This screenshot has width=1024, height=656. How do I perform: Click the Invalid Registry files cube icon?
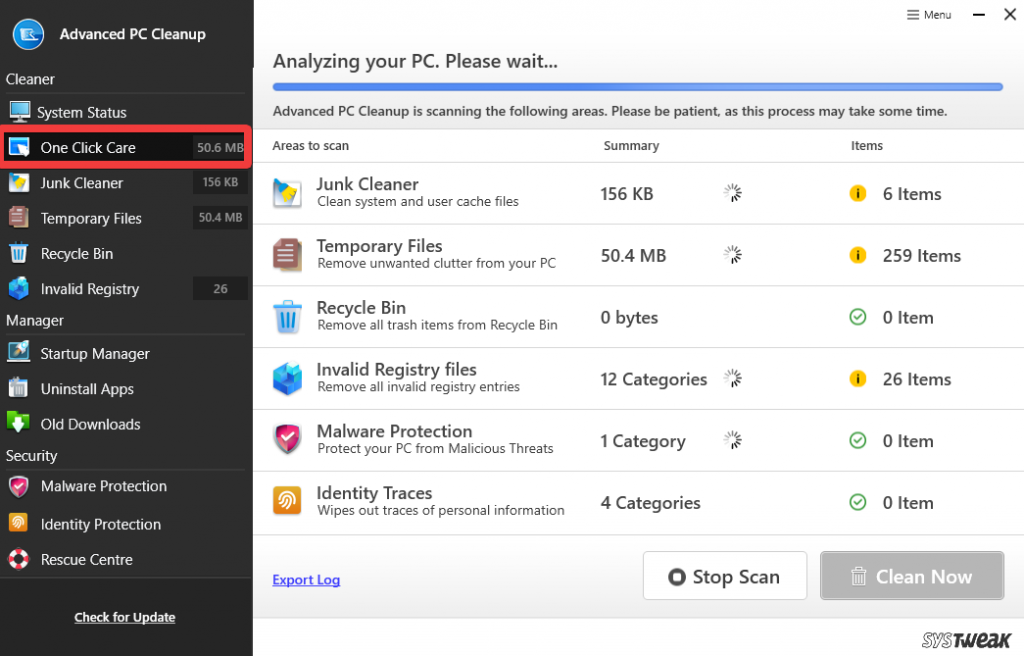(x=287, y=378)
